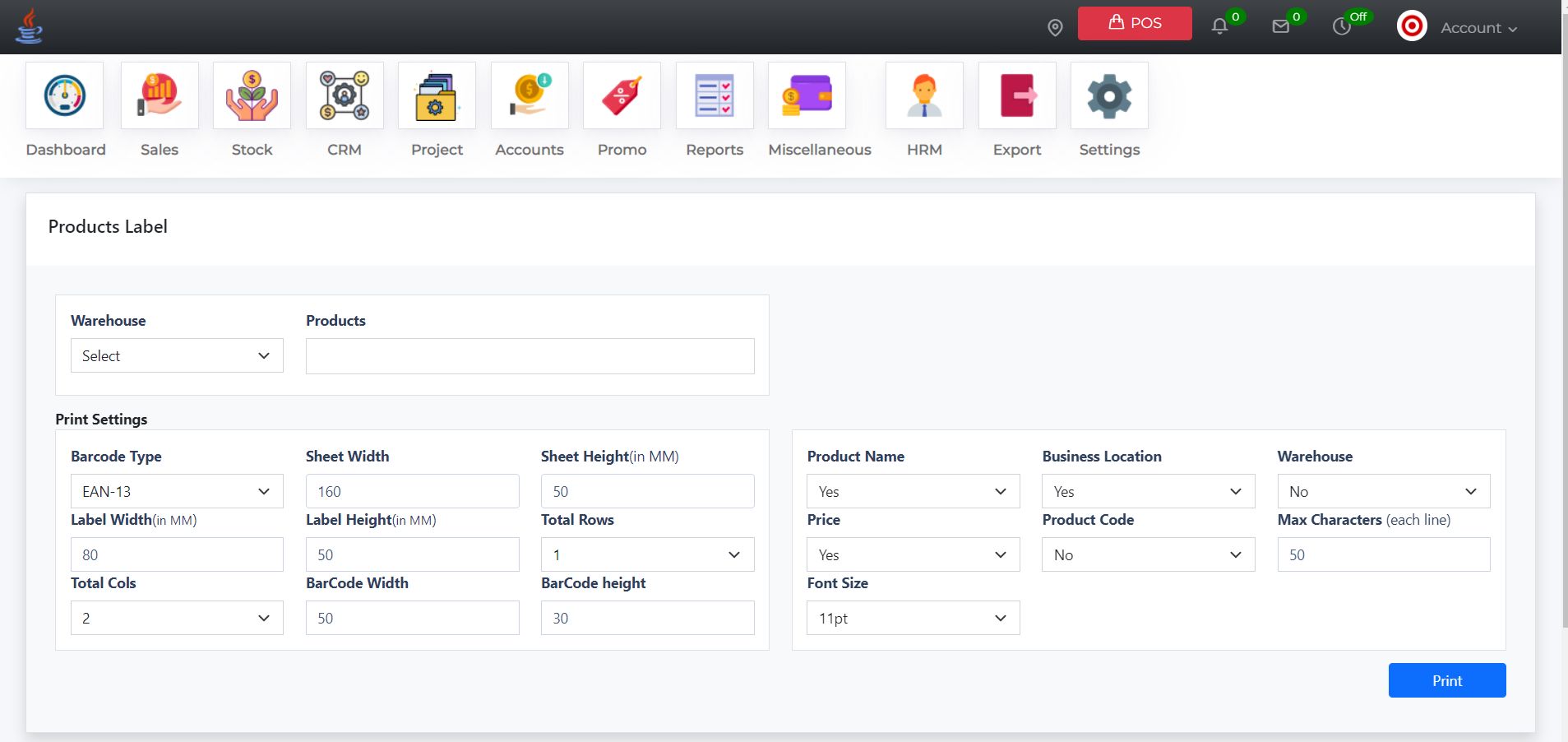Open the CRM network icon

[345, 95]
